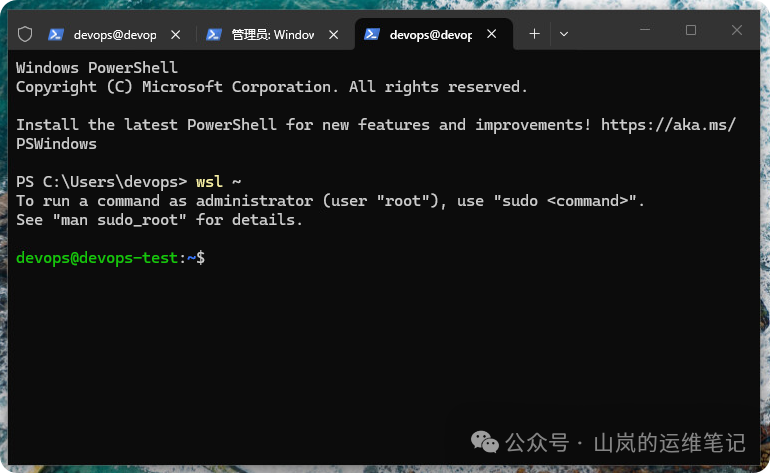Viewport: 770px width, 473px height.
Task: Click the "PS C:\Users\devops>" prompt
Action: pyautogui.click(x=101, y=182)
